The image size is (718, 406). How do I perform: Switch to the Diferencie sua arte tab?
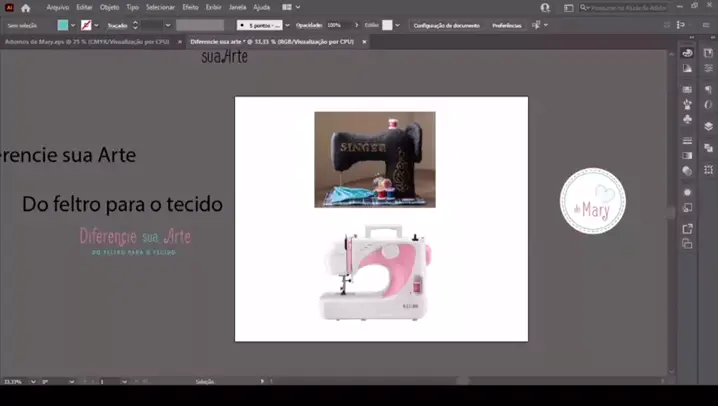coord(272,42)
